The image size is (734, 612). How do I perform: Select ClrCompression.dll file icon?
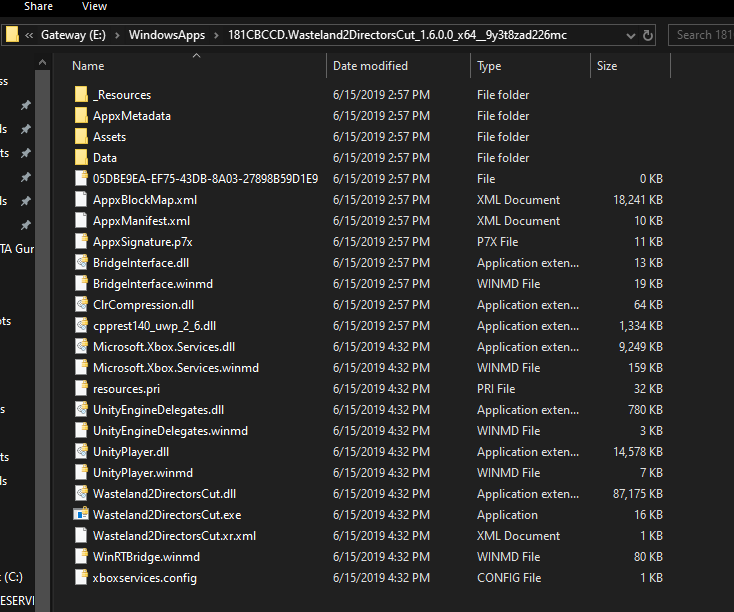pyautogui.click(x=81, y=305)
